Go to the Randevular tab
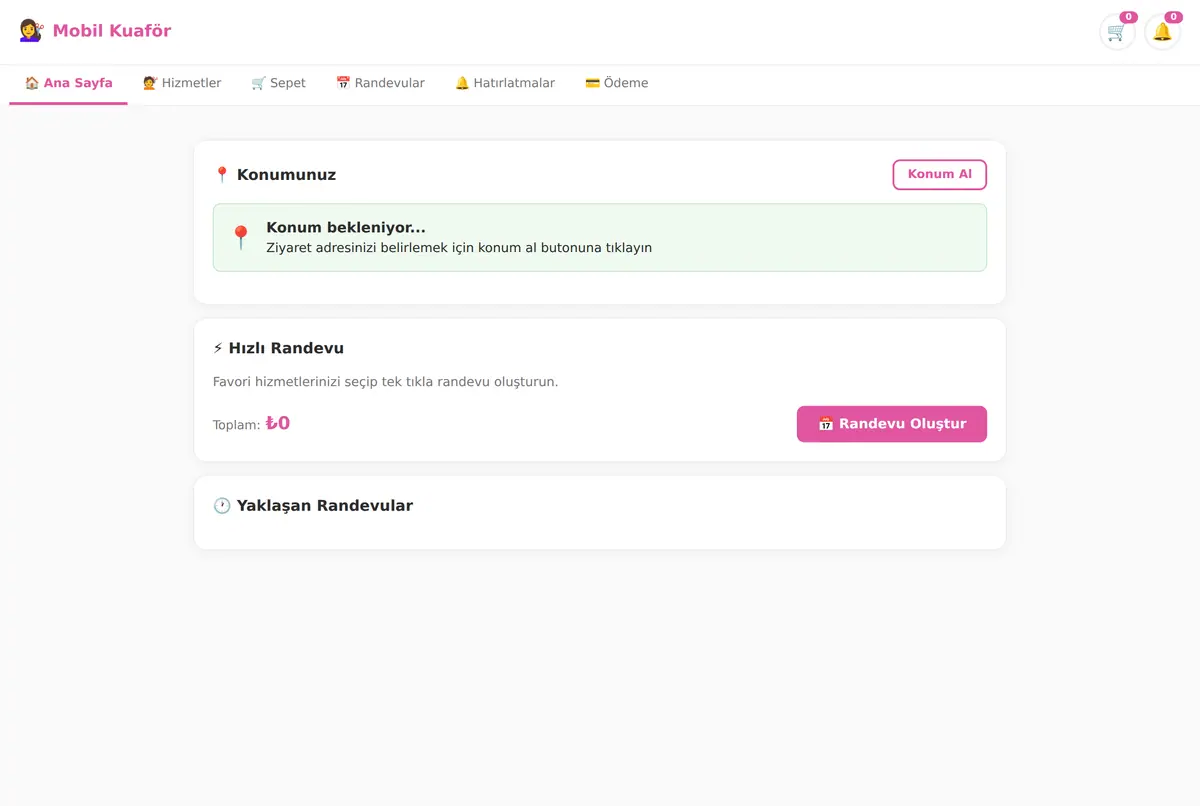This screenshot has width=1200, height=806. (380, 83)
